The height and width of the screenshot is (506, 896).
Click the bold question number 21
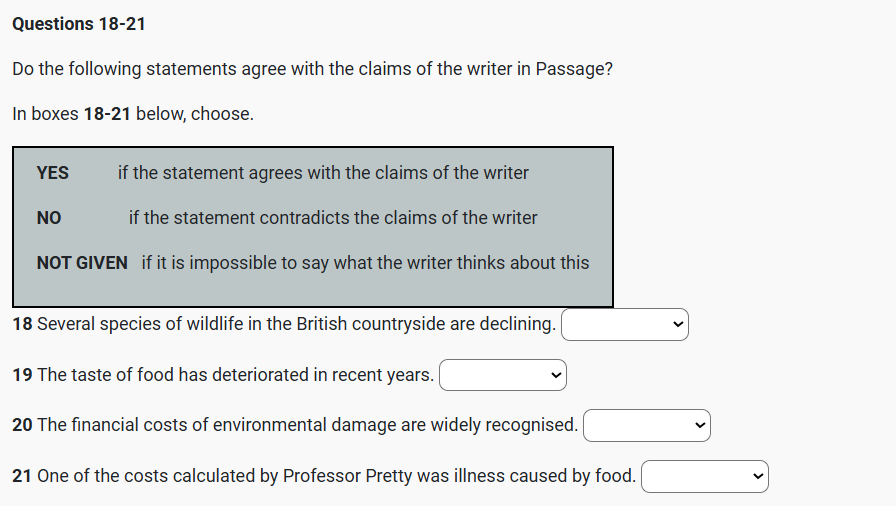22,476
